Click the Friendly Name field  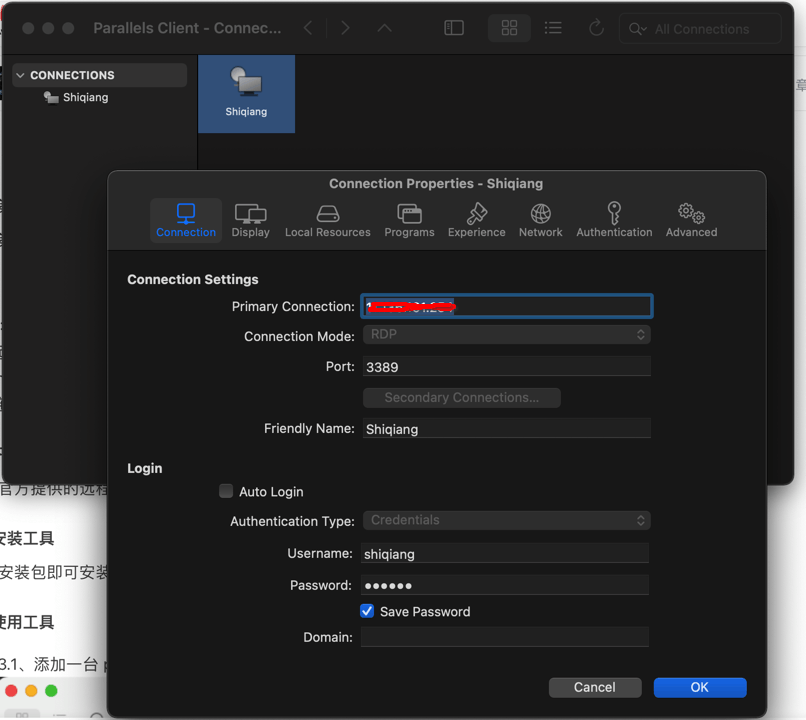(507, 428)
